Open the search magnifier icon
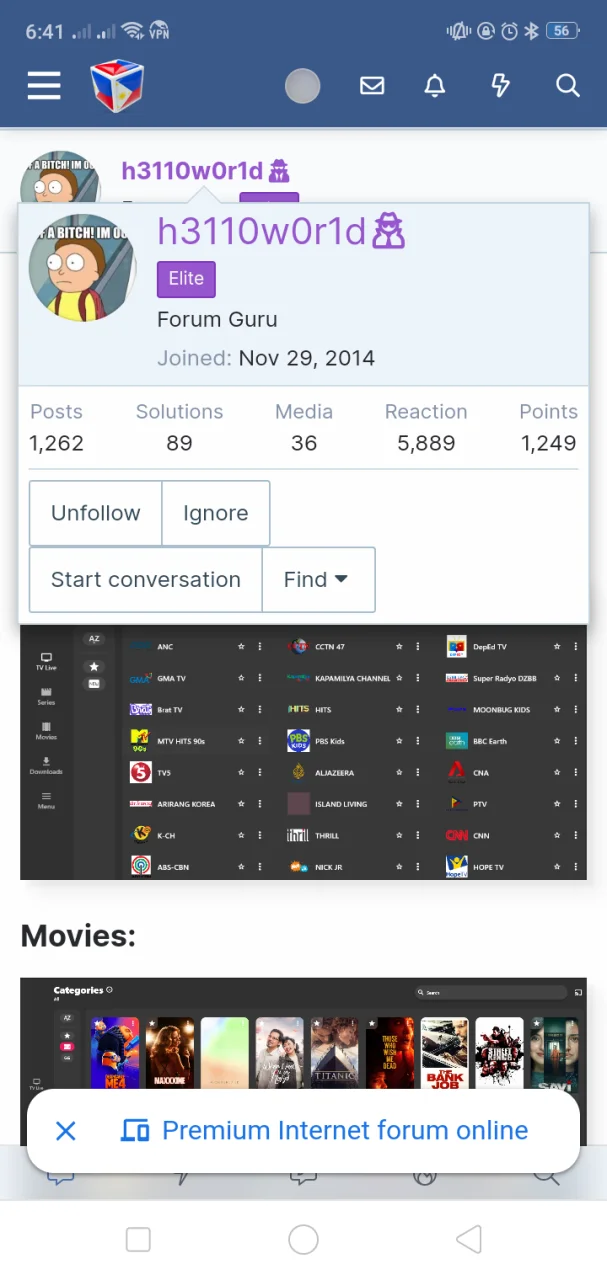The height and width of the screenshot is (1280, 607). tap(568, 86)
